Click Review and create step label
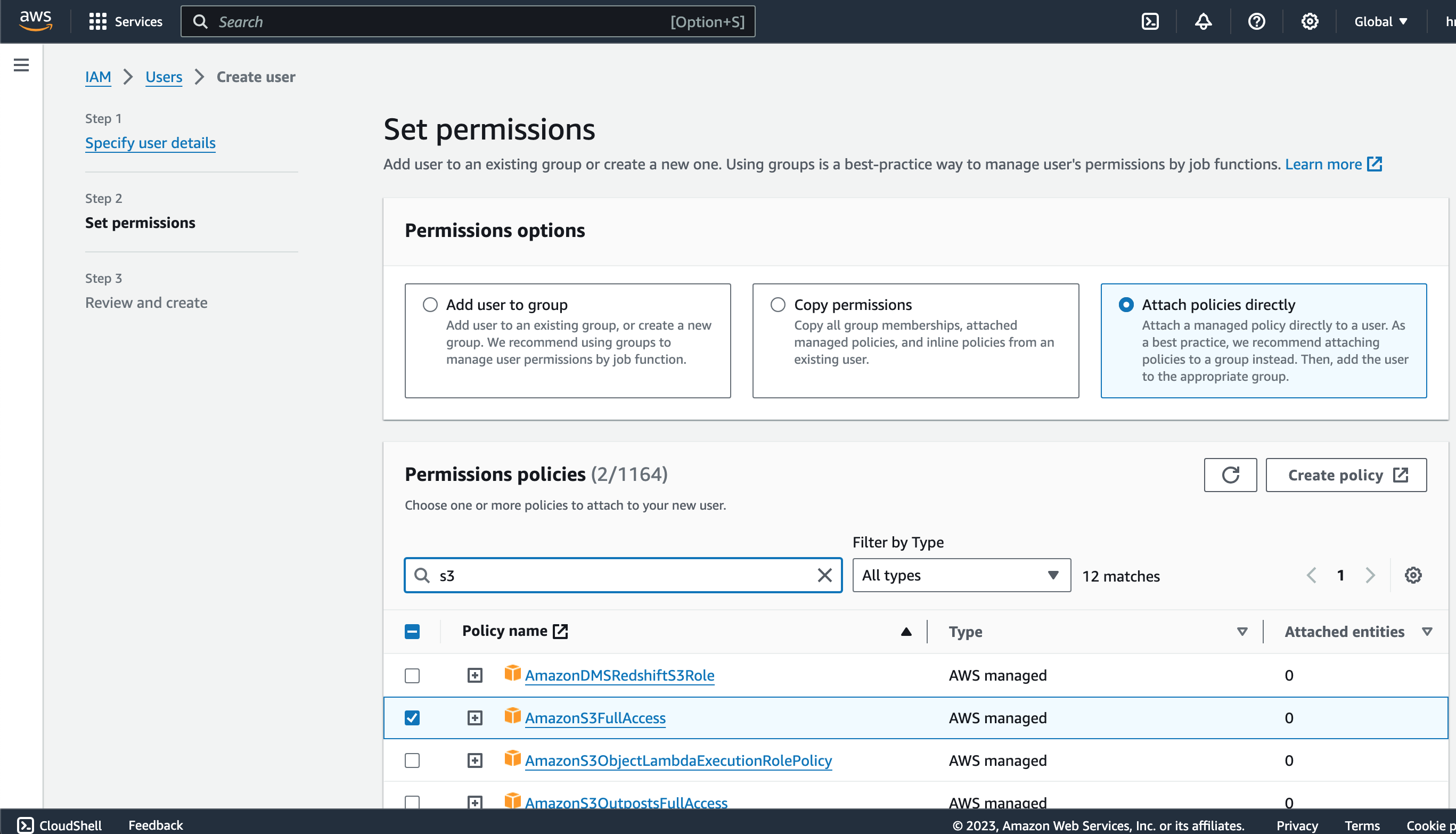The width and height of the screenshot is (1456, 834). (x=146, y=302)
